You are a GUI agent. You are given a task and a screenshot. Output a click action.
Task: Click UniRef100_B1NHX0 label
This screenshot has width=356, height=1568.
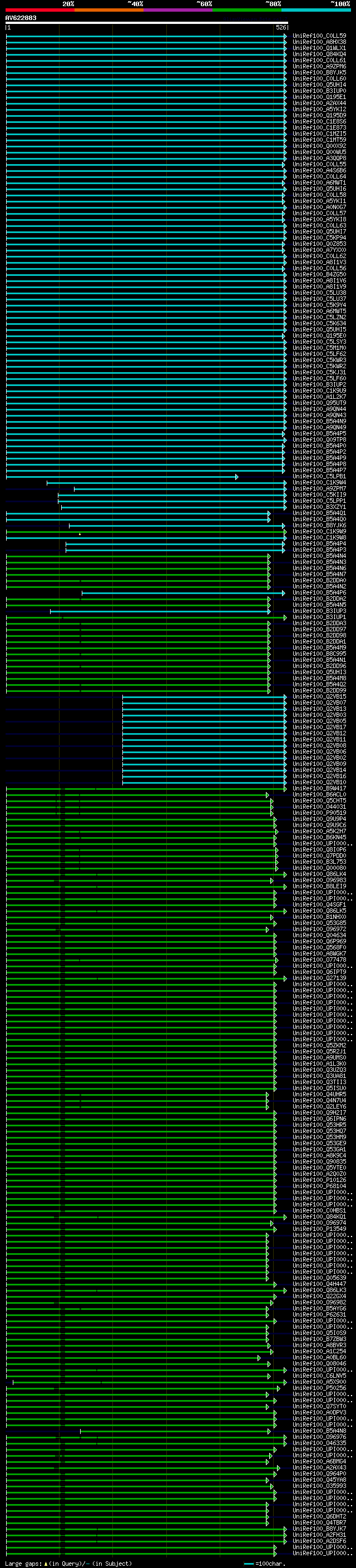coord(319,917)
